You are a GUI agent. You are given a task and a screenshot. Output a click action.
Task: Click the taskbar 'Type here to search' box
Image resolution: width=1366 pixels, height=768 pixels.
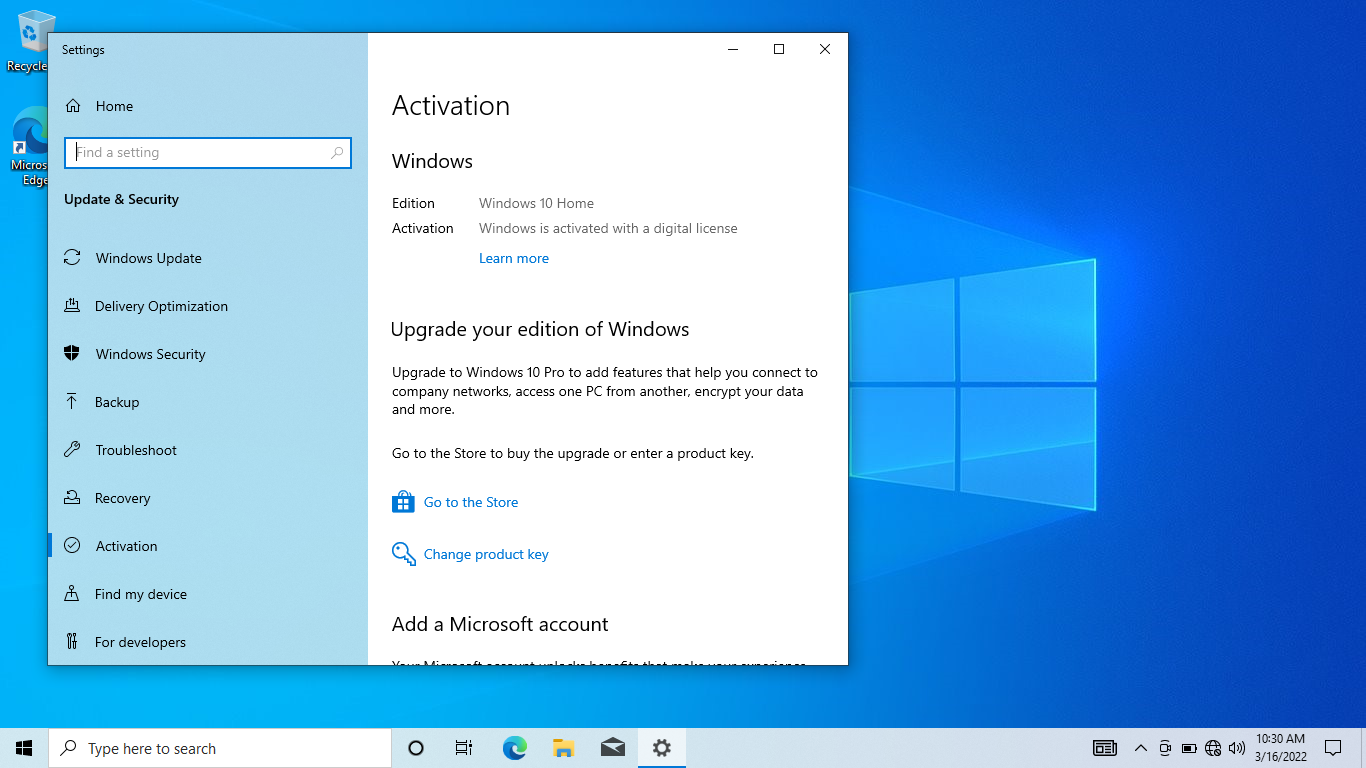click(220, 748)
